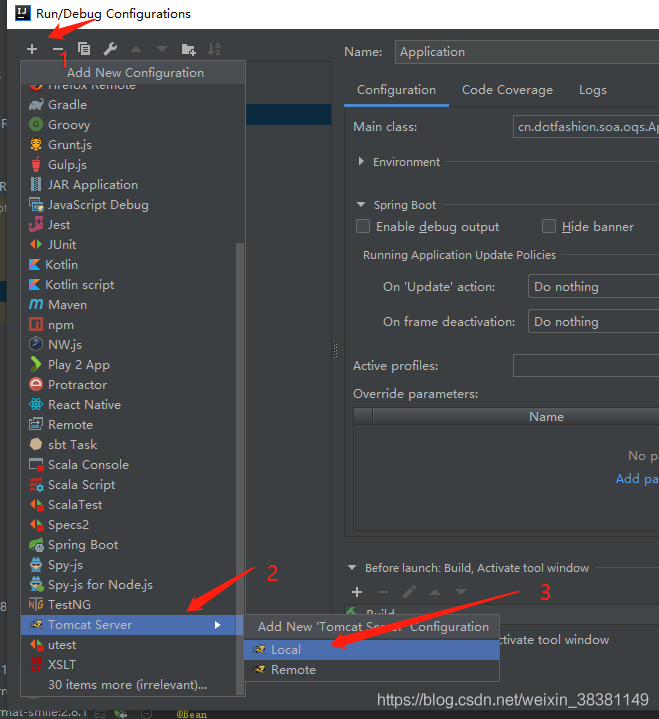Screen dimensions: 659x719
Task: Add a Before launch task
Action: click(357, 592)
